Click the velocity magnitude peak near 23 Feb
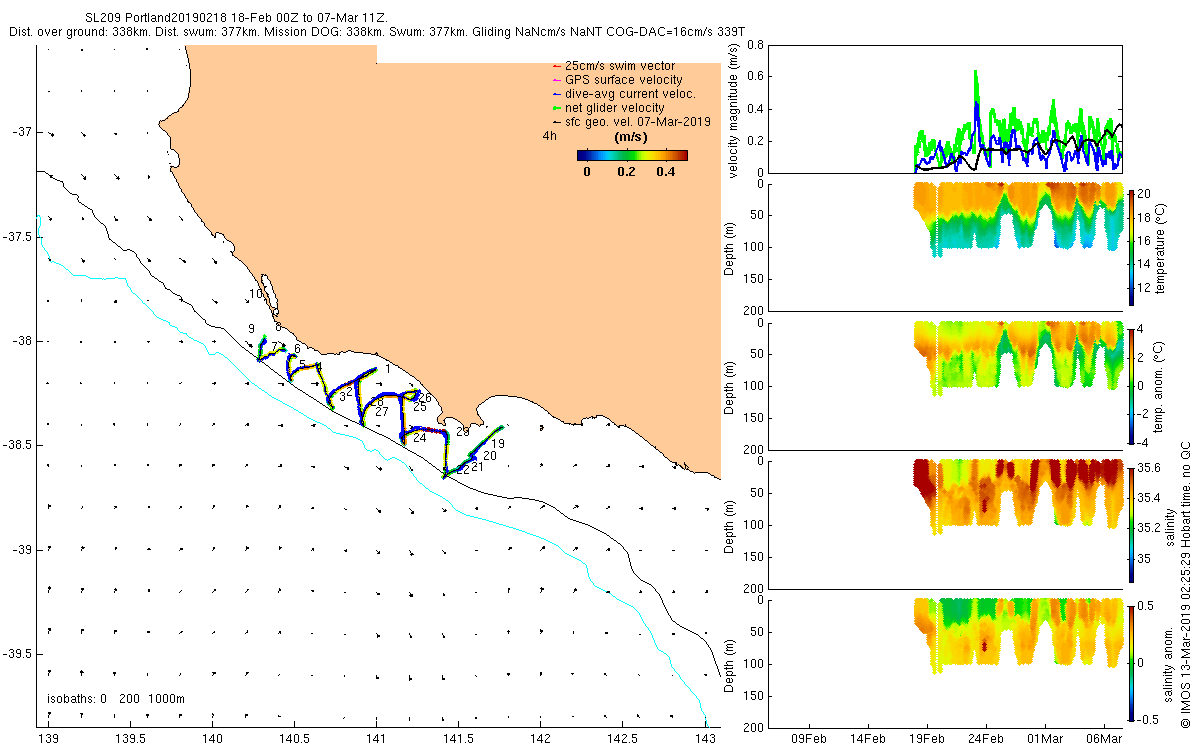The height and width of the screenshot is (750, 1200). (x=976, y=72)
